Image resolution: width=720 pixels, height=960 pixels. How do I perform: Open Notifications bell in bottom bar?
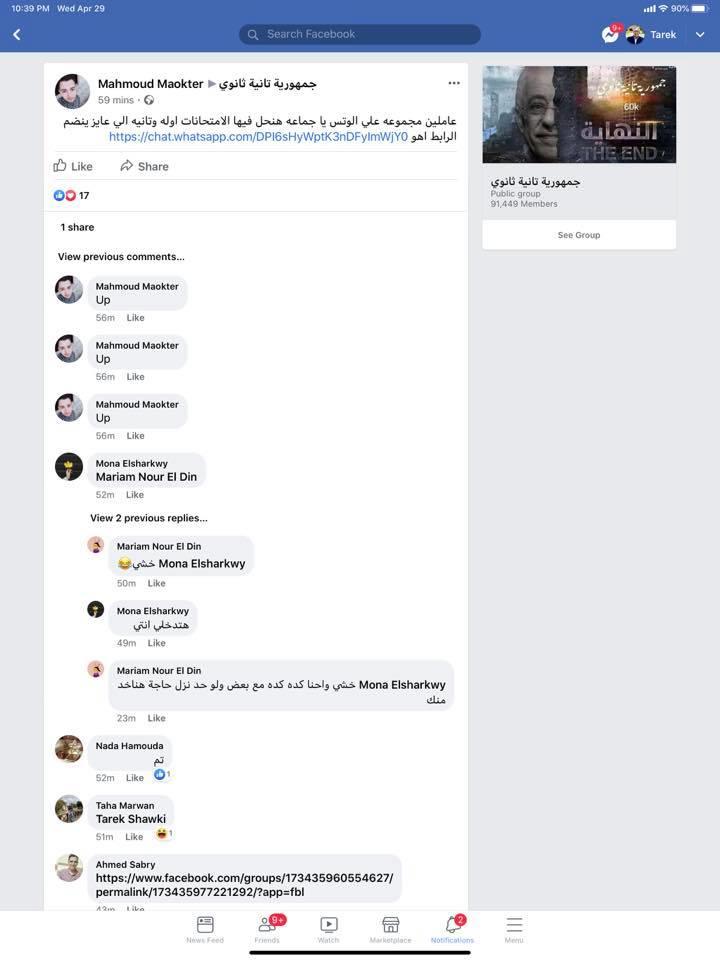point(452,928)
